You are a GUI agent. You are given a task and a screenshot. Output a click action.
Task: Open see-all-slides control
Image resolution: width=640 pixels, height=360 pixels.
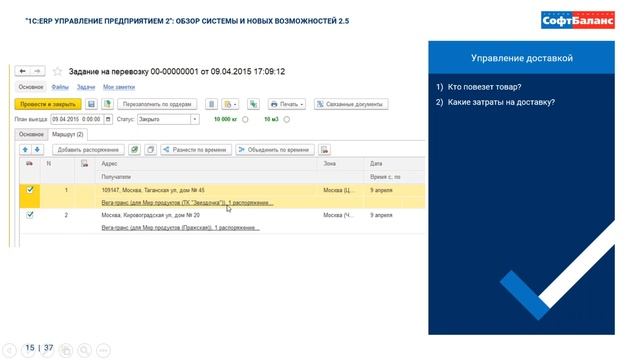(x=66, y=350)
